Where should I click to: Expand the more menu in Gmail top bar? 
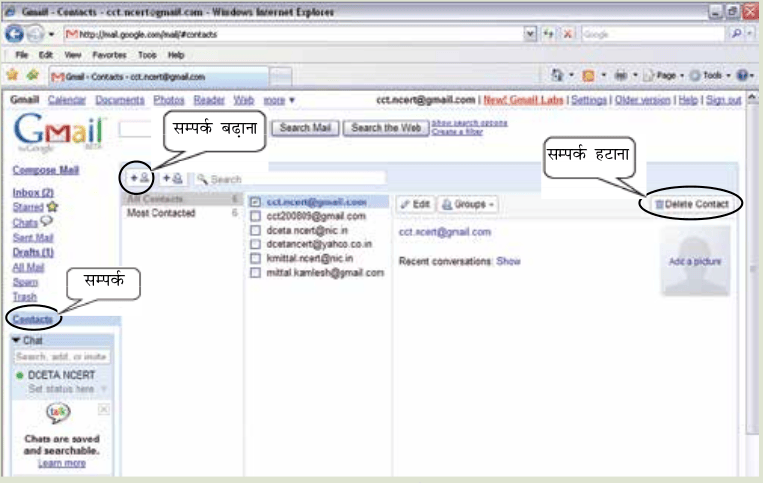coord(279,100)
